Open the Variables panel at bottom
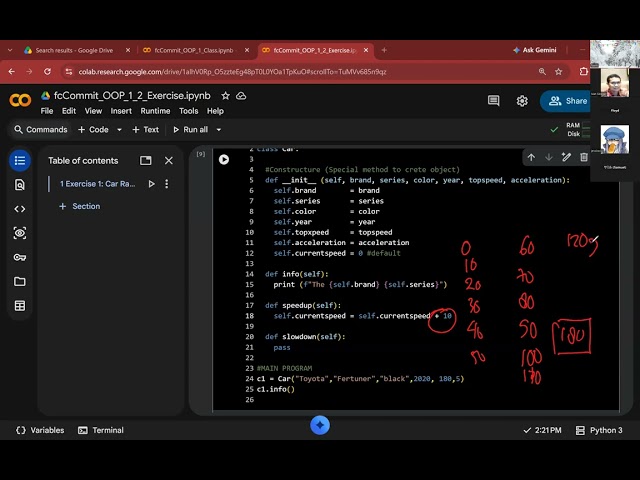The height and width of the screenshot is (480, 640). click(x=40, y=430)
